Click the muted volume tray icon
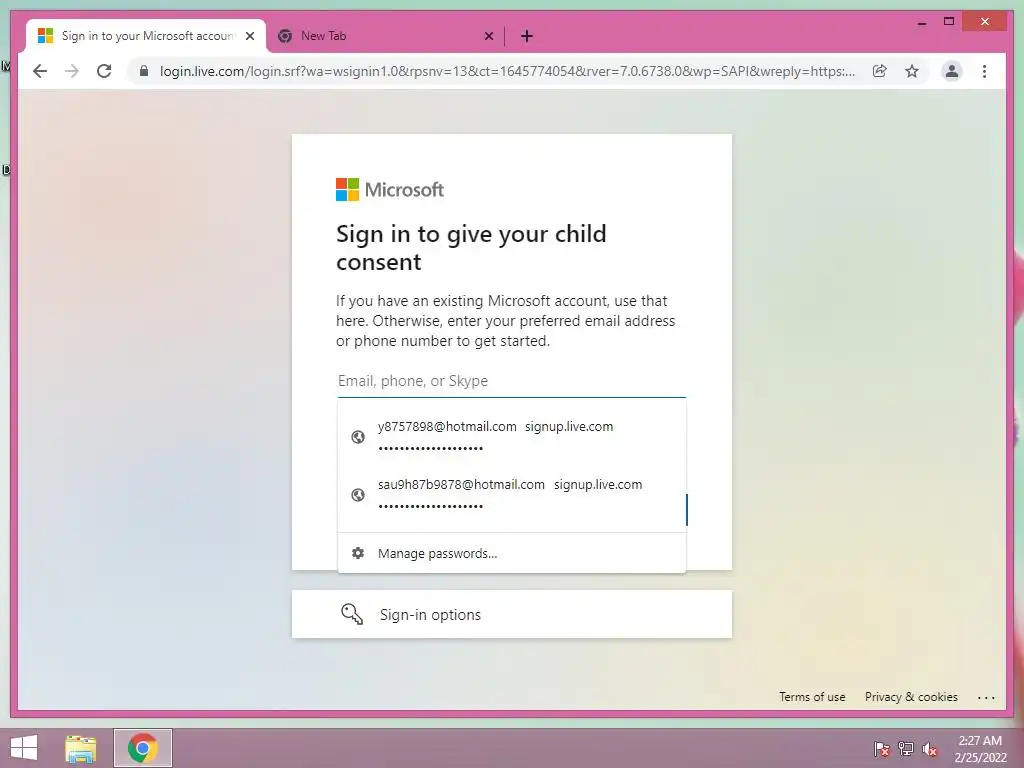 pyautogui.click(x=930, y=748)
